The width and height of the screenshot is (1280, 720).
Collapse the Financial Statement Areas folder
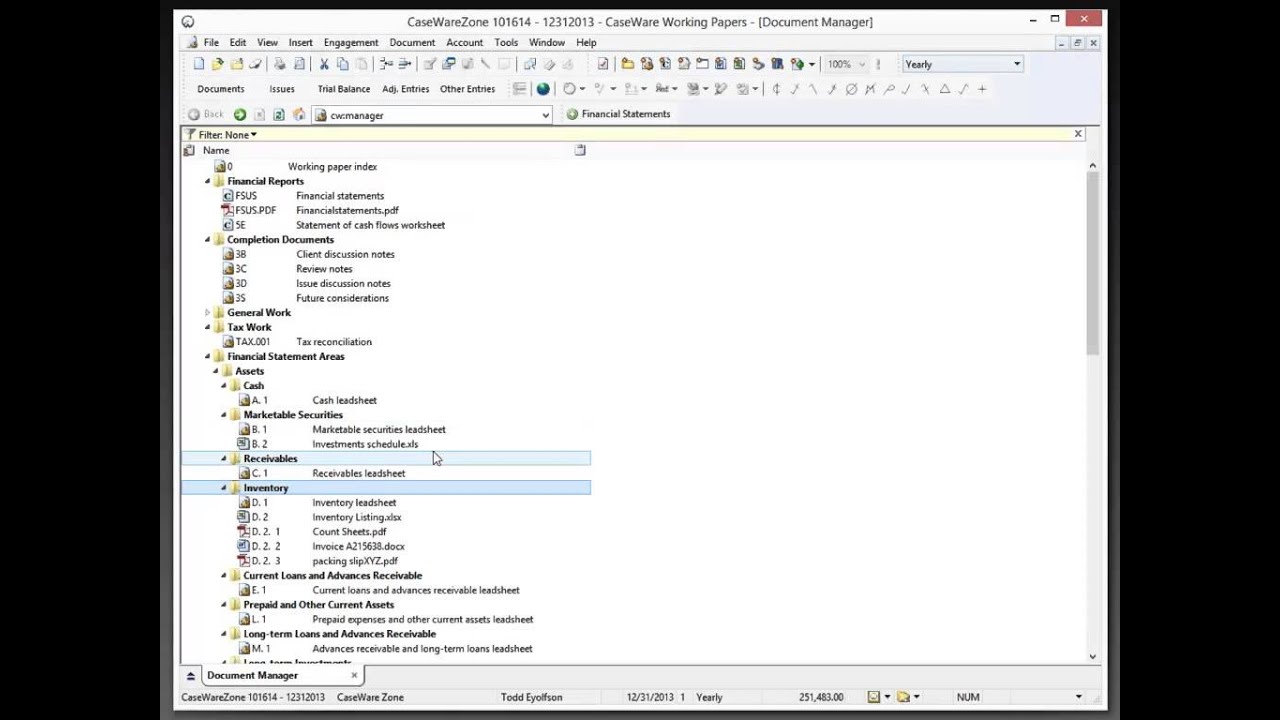(x=208, y=356)
